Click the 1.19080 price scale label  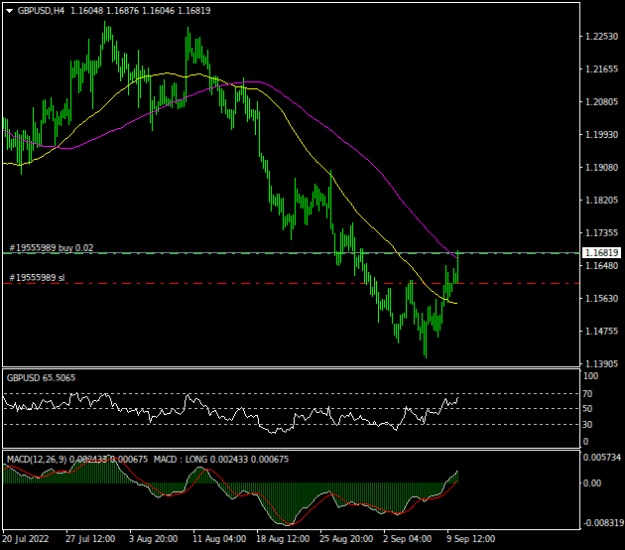coord(601,167)
